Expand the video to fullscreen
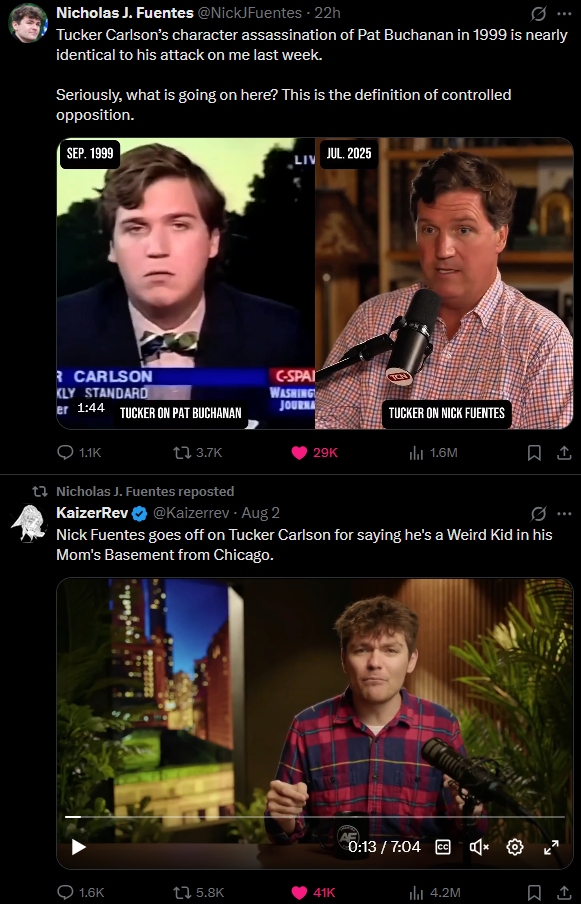Image resolution: width=581 pixels, height=904 pixels. point(552,846)
